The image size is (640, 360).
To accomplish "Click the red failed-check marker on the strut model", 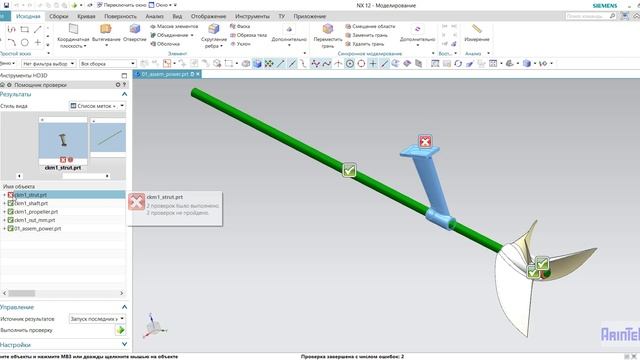I will [425, 142].
